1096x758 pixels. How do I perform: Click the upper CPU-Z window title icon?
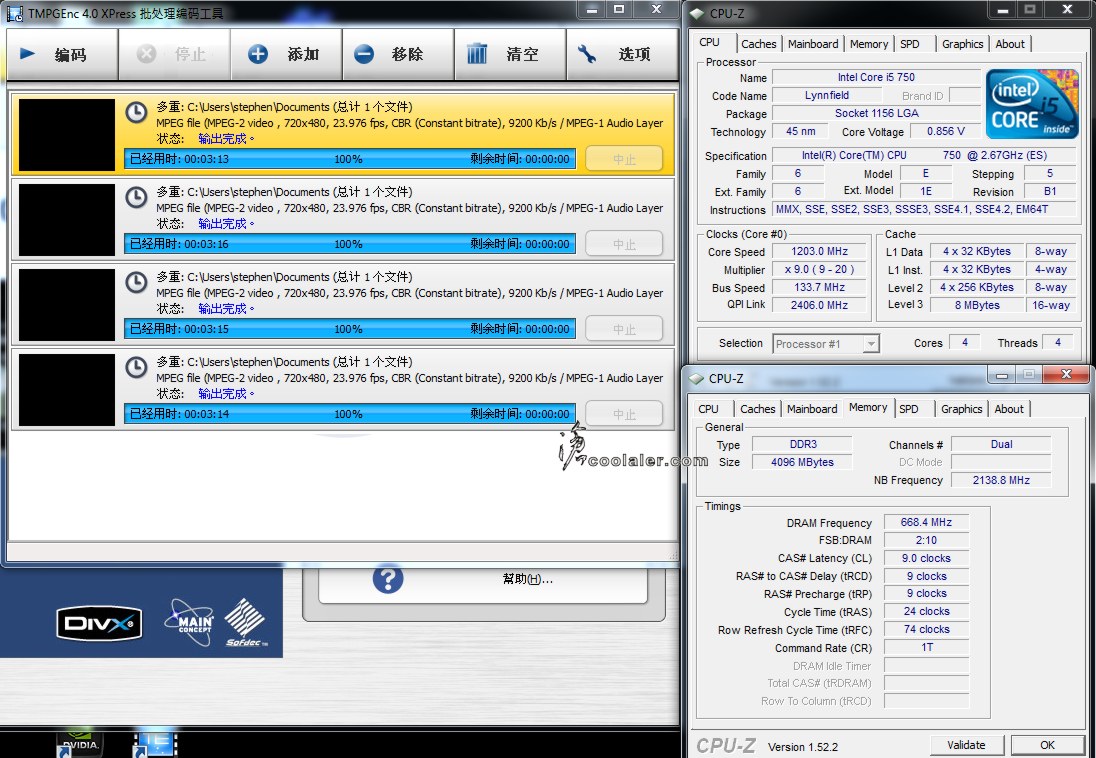[x=696, y=13]
